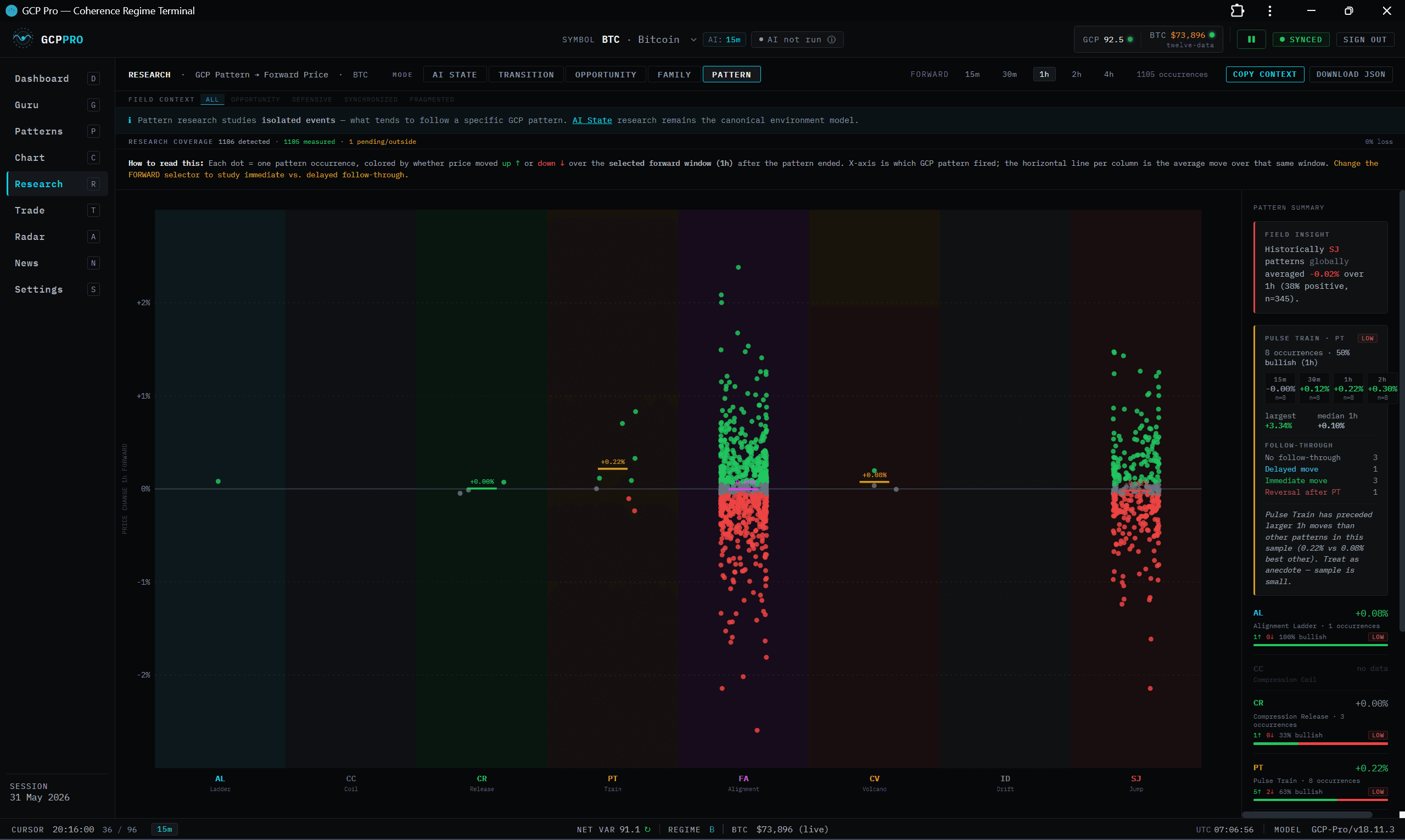Click the 15m interval chip in the status bar

(x=165, y=829)
